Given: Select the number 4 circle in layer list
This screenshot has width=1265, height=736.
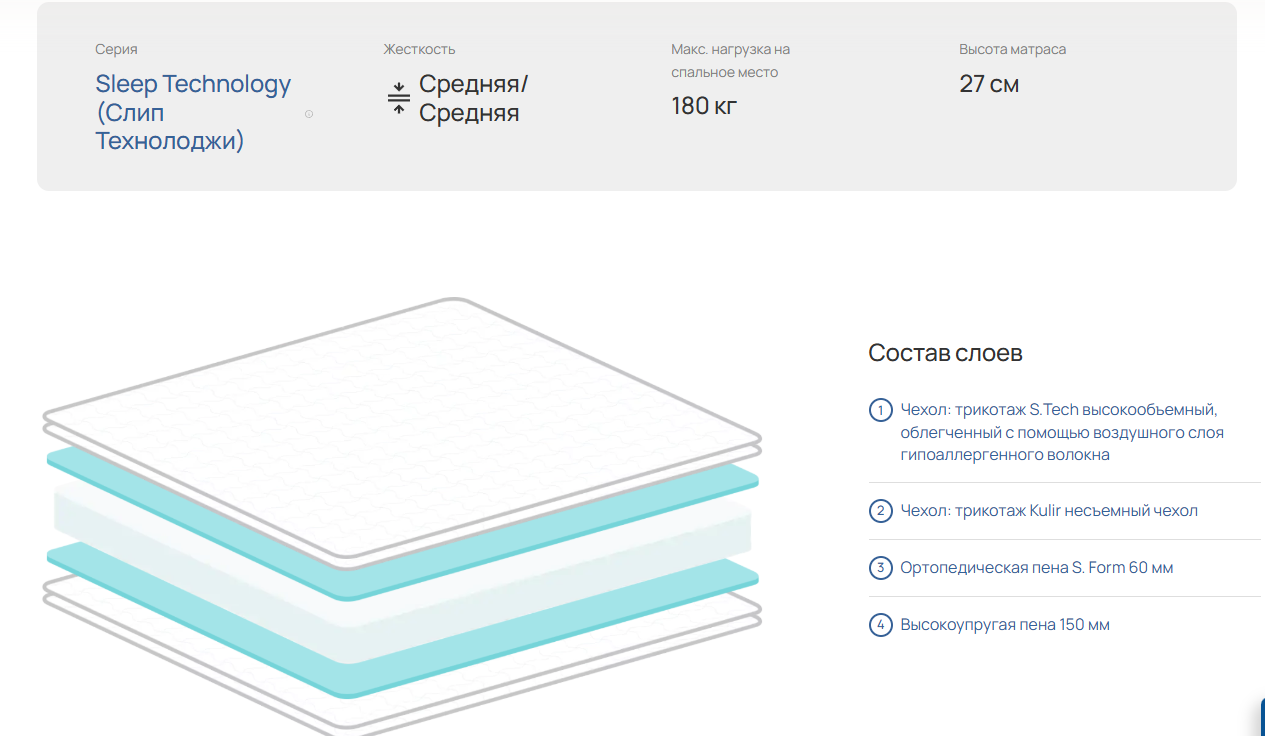Looking at the screenshot, I should click(881, 625).
